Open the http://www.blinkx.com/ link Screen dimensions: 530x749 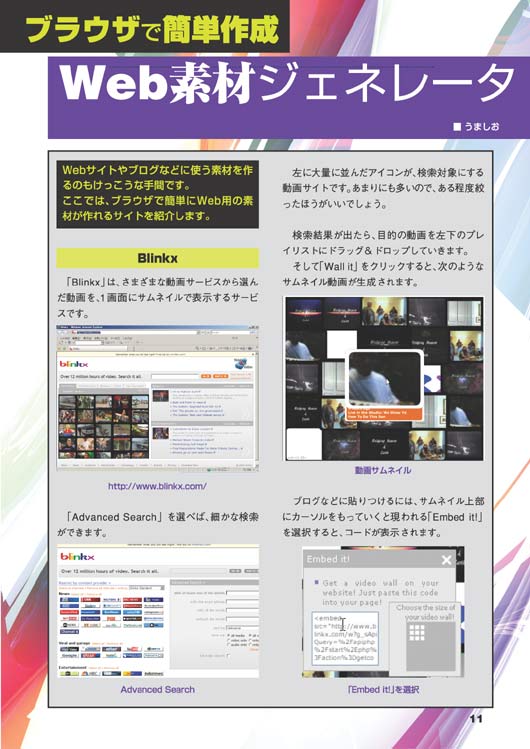[157, 486]
